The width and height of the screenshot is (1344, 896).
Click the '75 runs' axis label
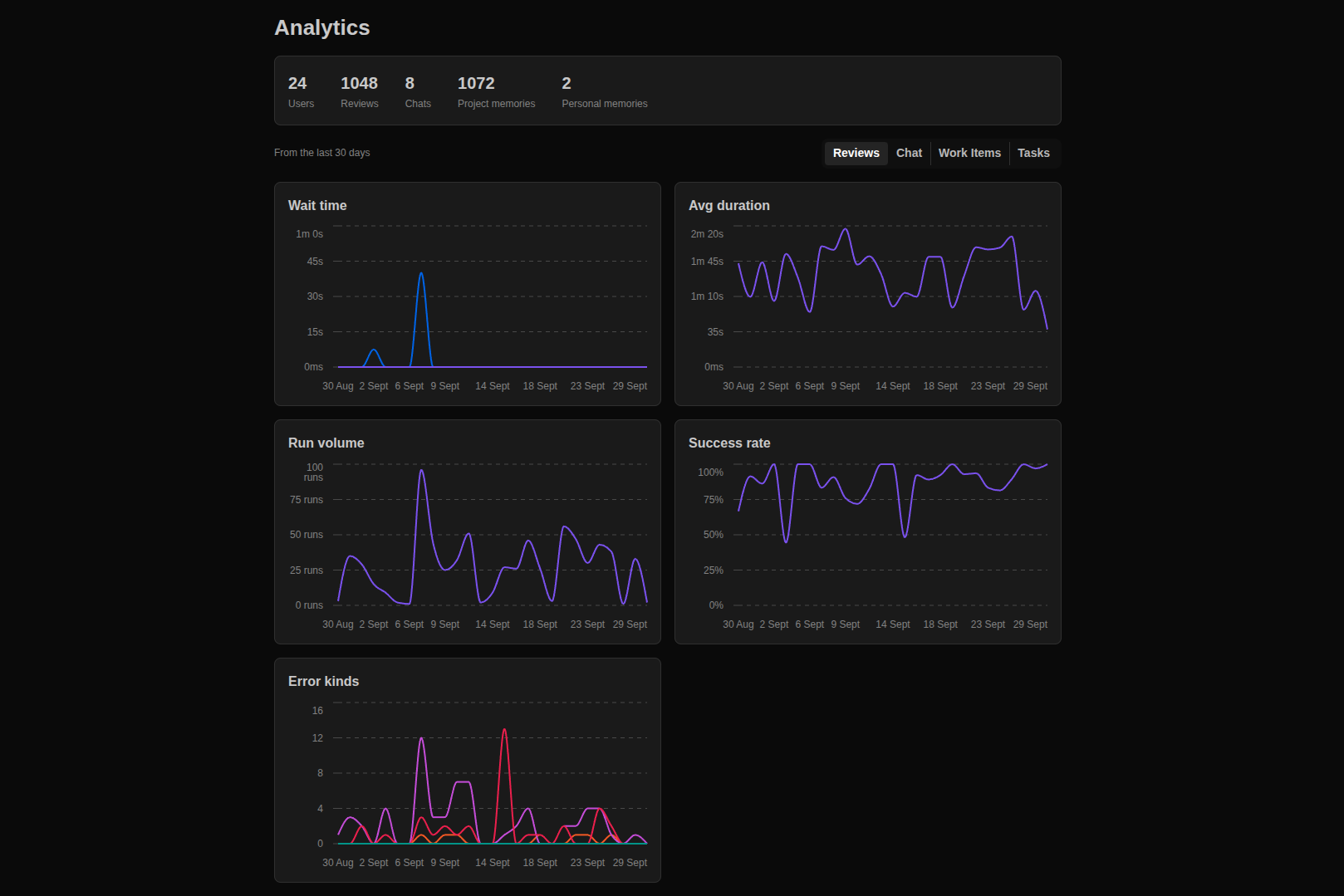pyautogui.click(x=306, y=500)
